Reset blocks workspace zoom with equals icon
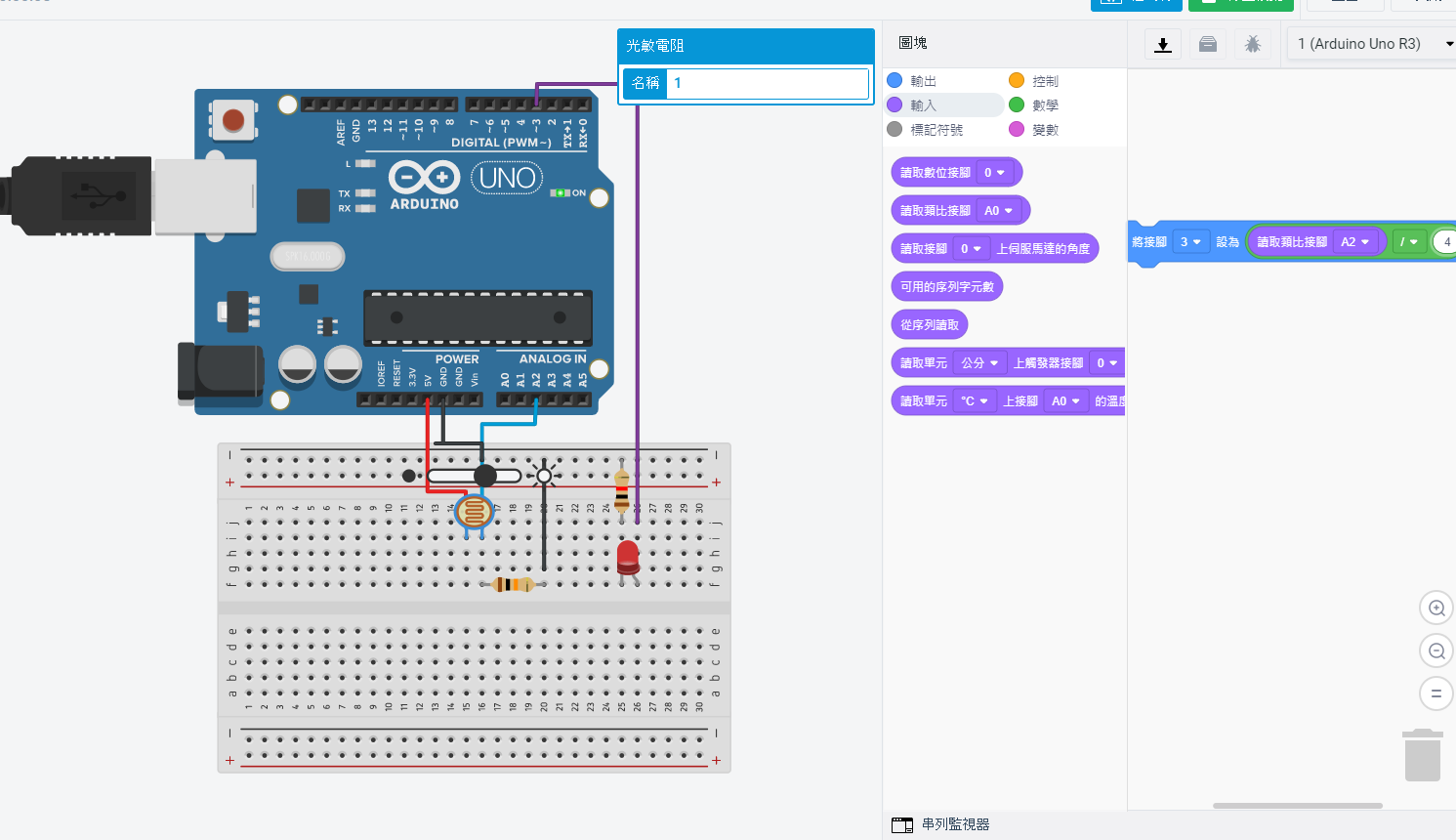 1436,693
